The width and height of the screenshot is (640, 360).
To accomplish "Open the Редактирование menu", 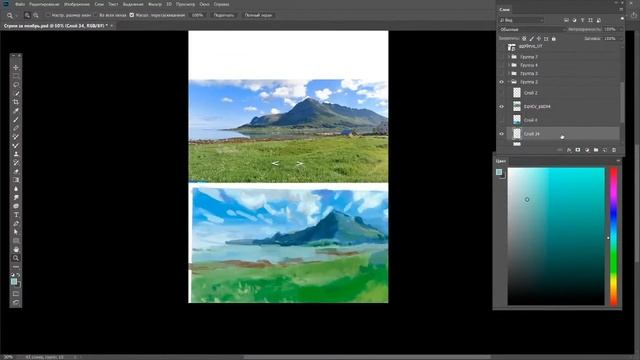I will 44,4.
